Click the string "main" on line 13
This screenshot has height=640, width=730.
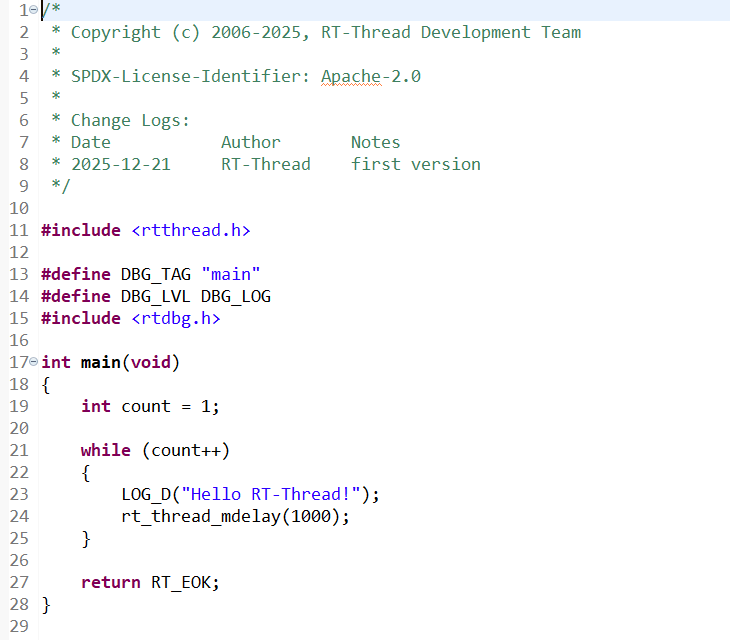231,274
